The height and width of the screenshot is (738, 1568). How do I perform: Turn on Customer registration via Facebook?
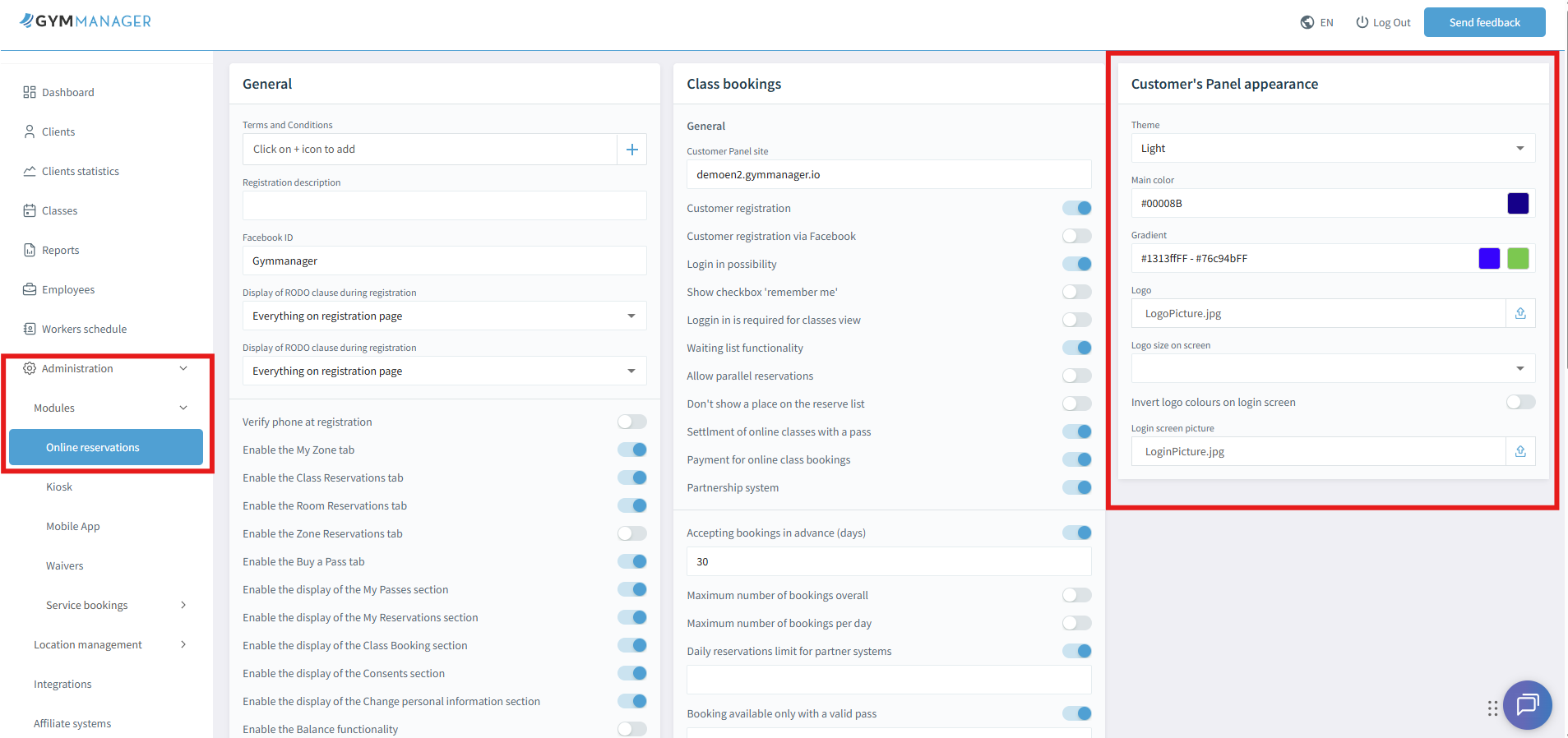coord(1076,237)
